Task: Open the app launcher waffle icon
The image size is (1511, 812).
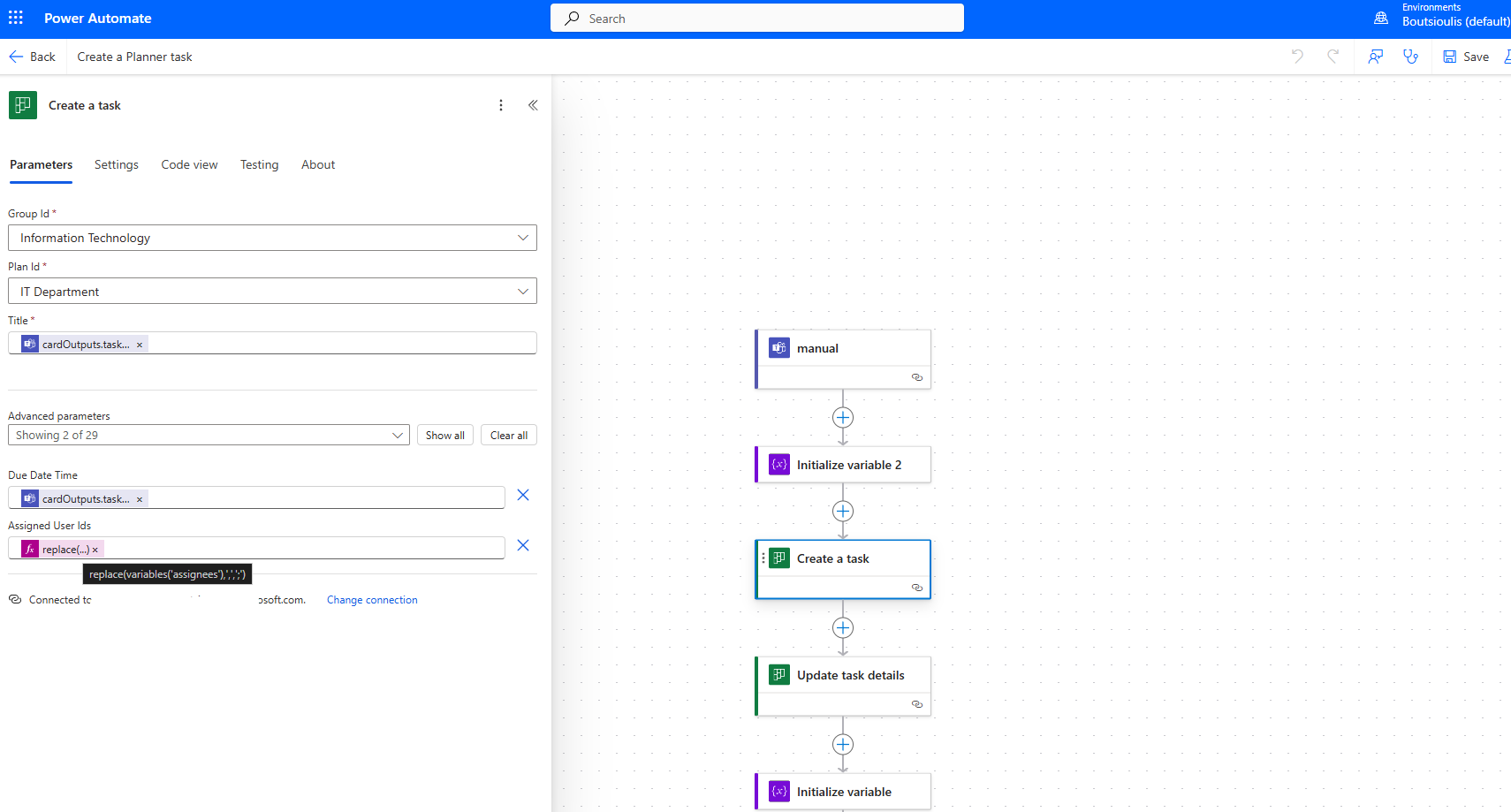Action: 16,18
